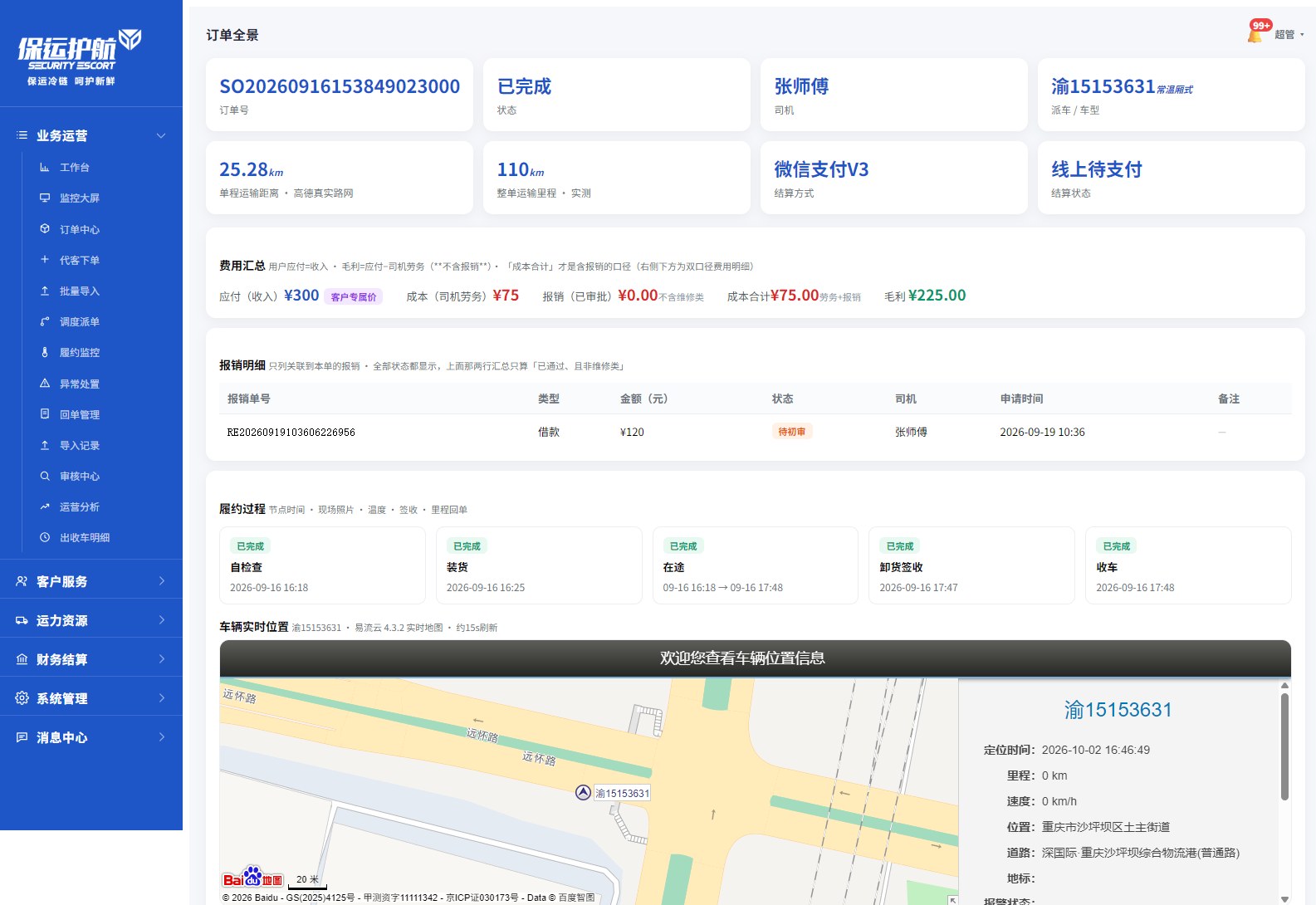
Task: Expand the 系统管理 menu section
Action: tap(91, 698)
